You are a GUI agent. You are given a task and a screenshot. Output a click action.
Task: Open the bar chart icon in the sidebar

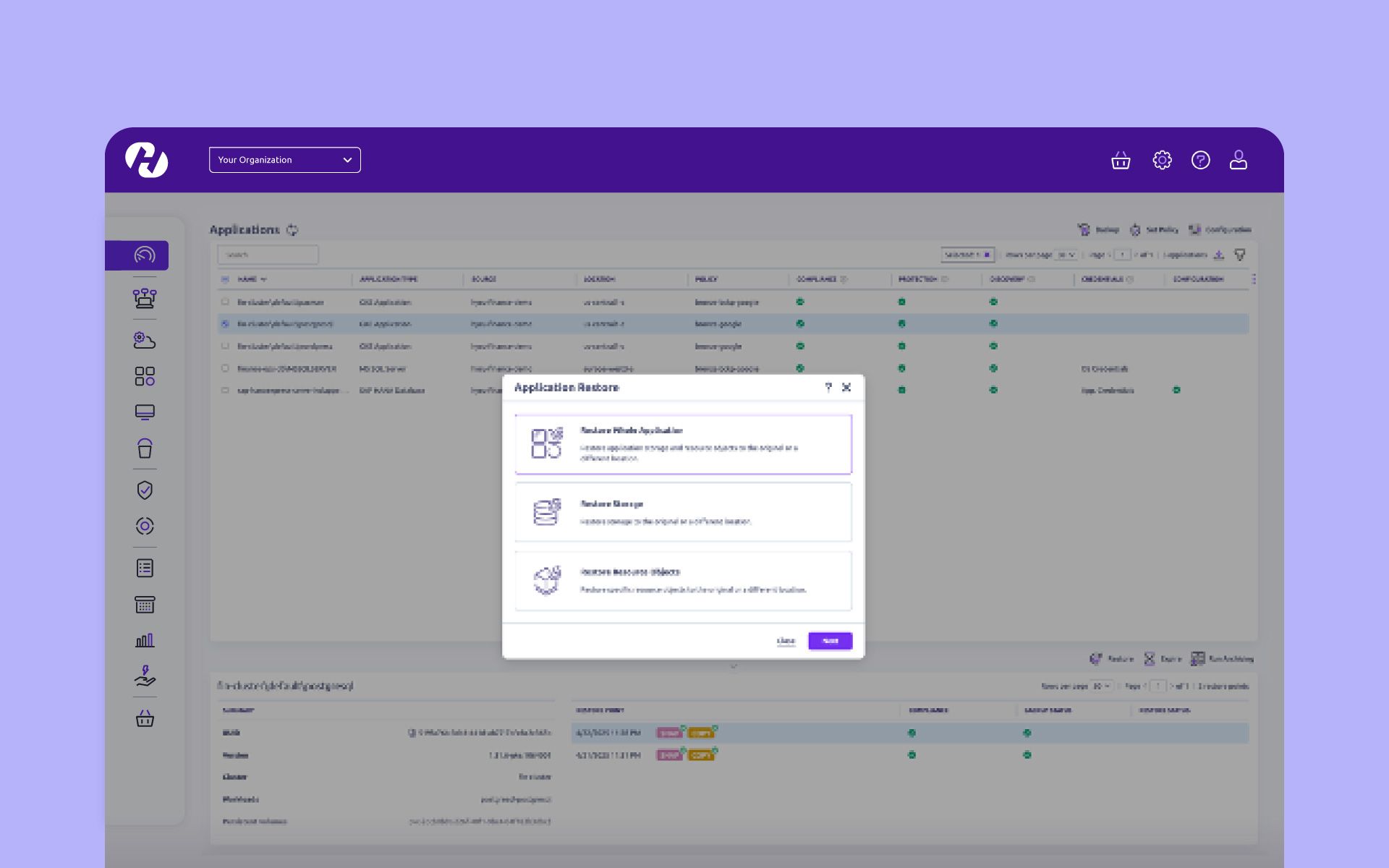tap(145, 640)
